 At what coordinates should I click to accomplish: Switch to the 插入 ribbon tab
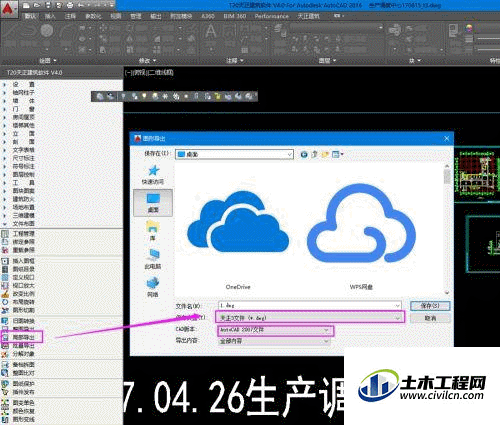click(50, 16)
